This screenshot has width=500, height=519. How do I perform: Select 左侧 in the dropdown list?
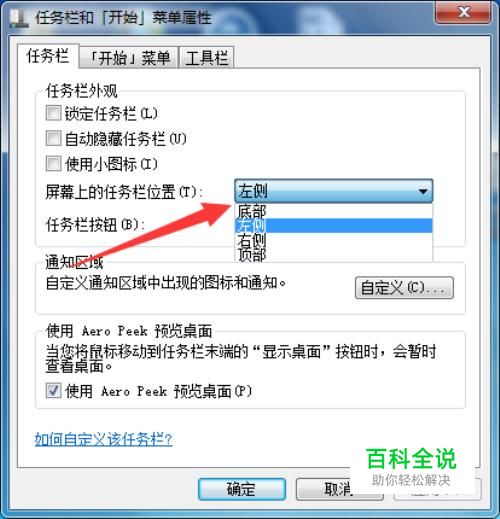[x=334, y=226]
